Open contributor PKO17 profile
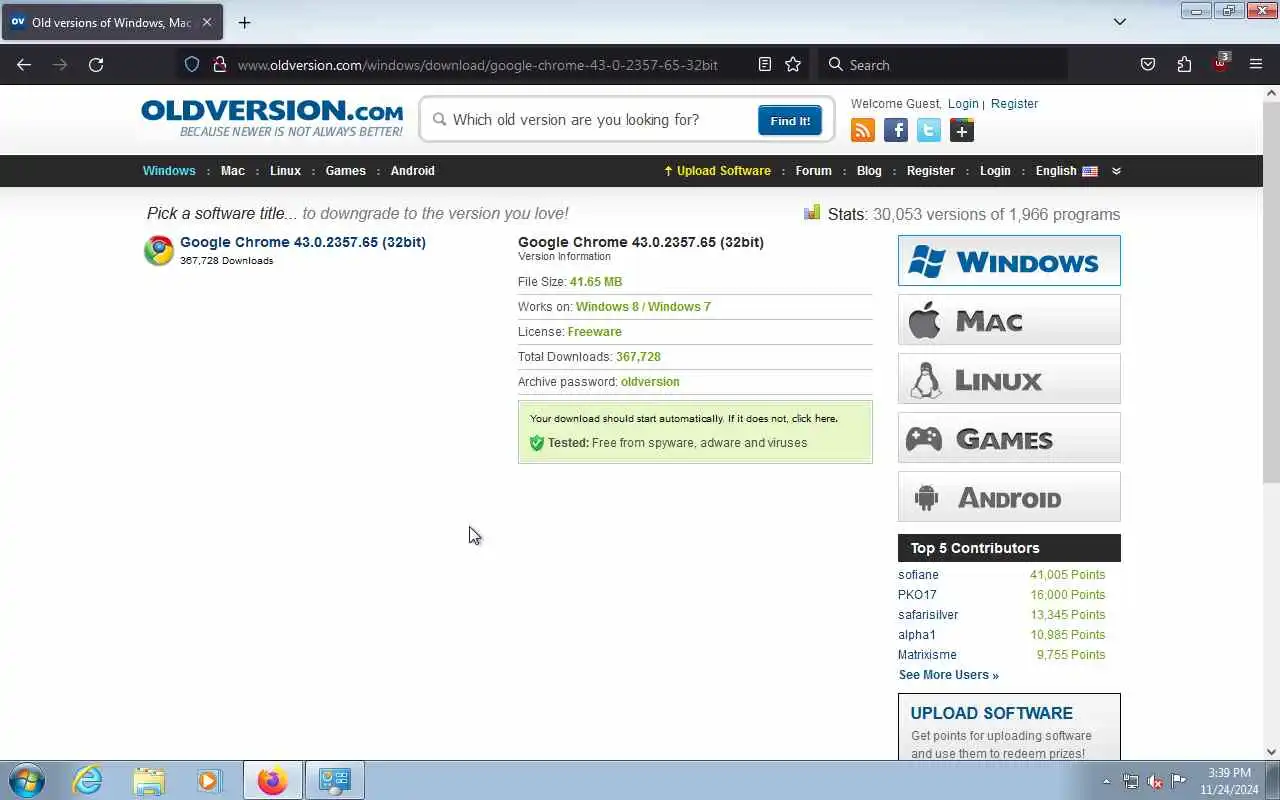The image size is (1280, 800). tap(917, 595)
